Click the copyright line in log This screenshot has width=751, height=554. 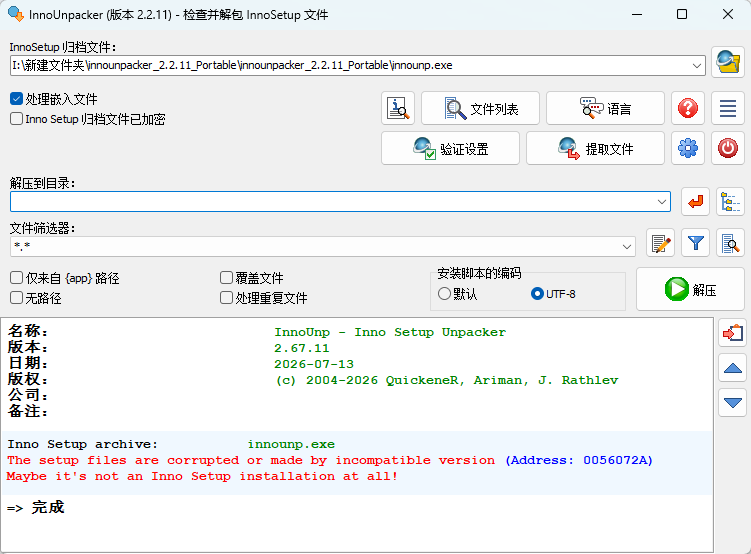coord(447,380)
